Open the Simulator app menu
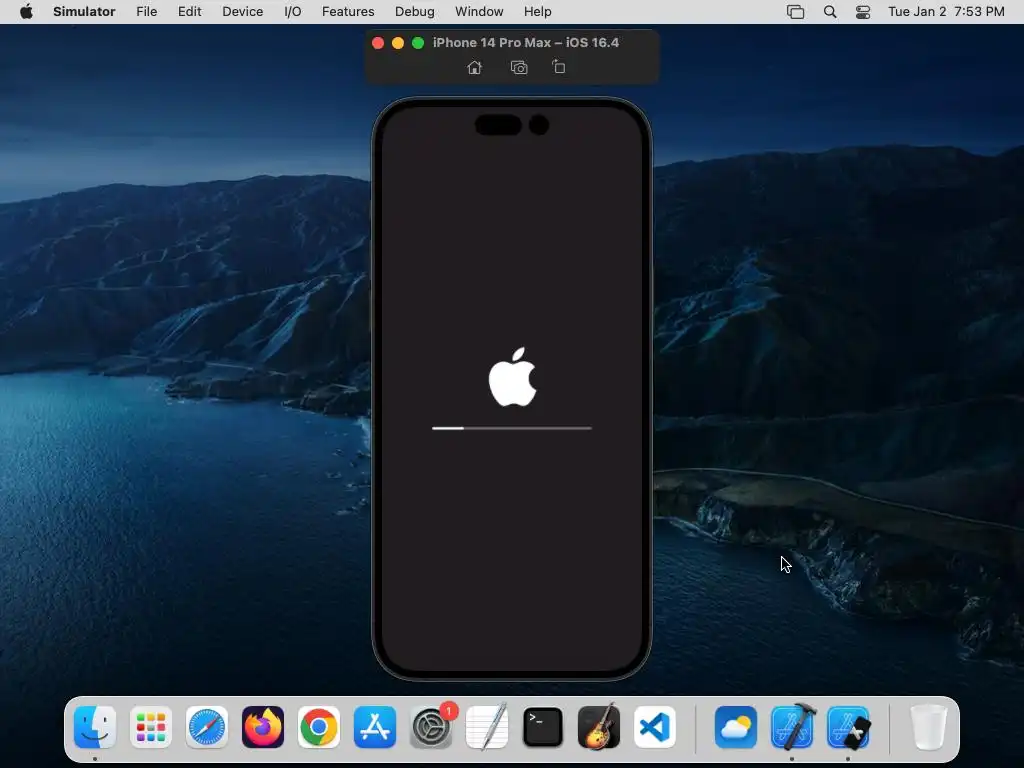 pos(84,12)
